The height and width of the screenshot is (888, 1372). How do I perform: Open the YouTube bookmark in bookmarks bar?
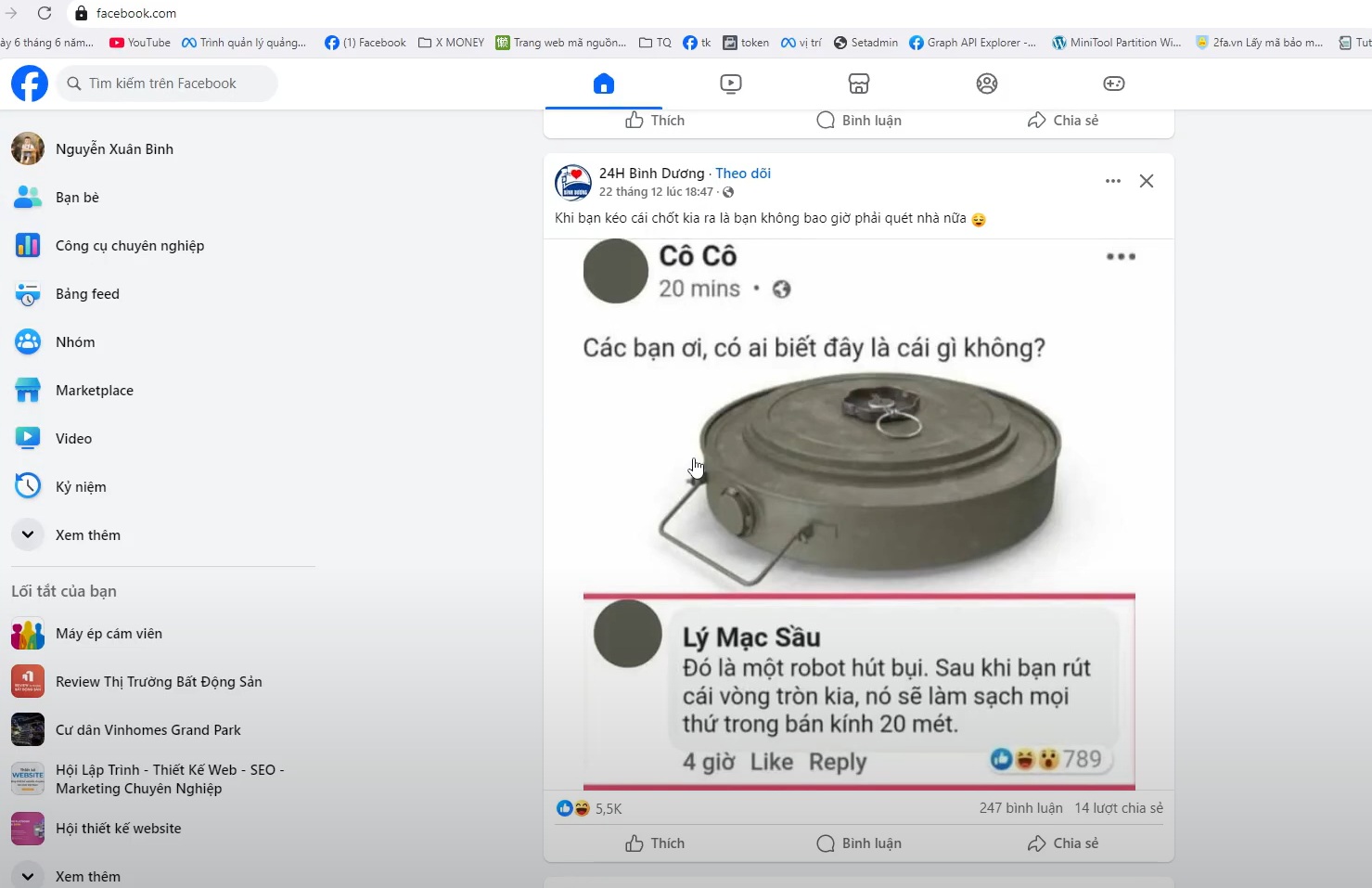coord(140,43)
